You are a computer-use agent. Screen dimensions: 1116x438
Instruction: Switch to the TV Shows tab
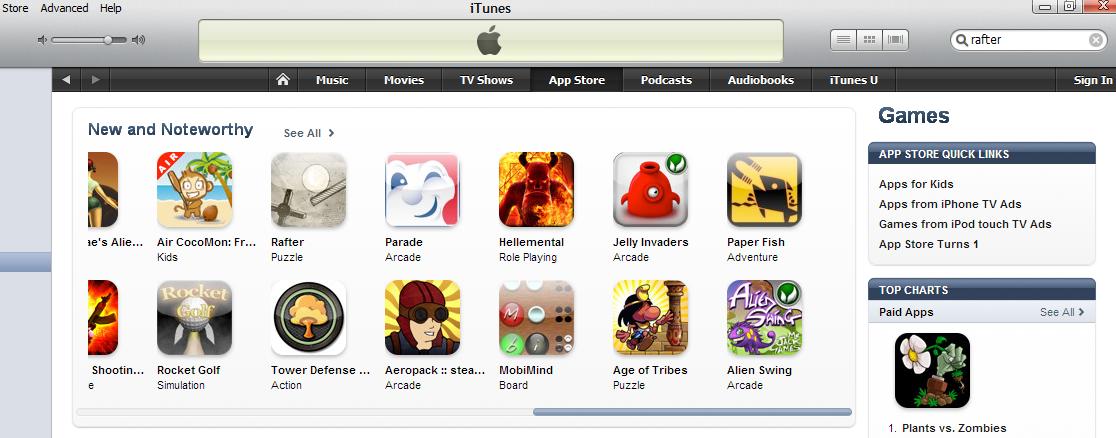point(486,80)
